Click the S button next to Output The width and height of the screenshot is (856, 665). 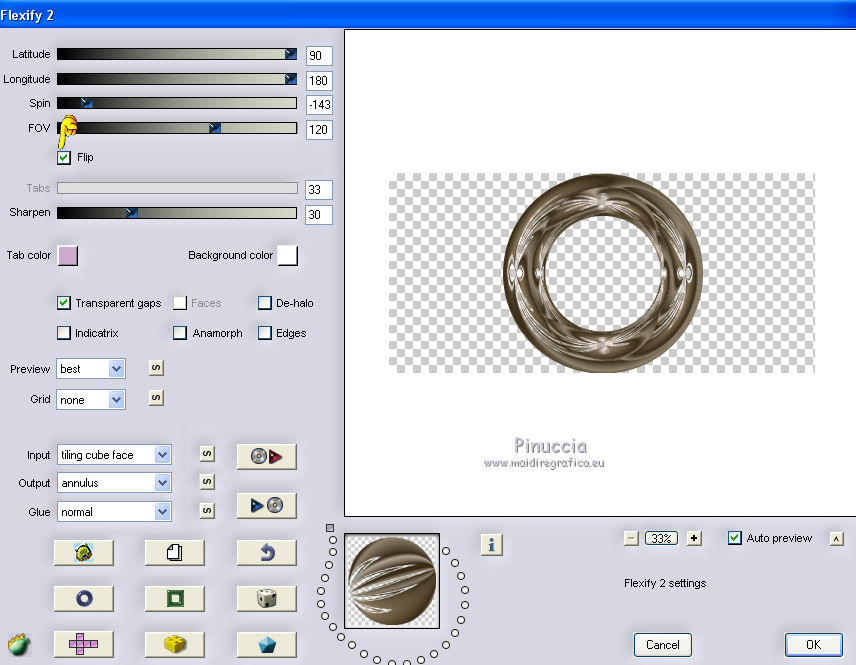pos(207,482)
